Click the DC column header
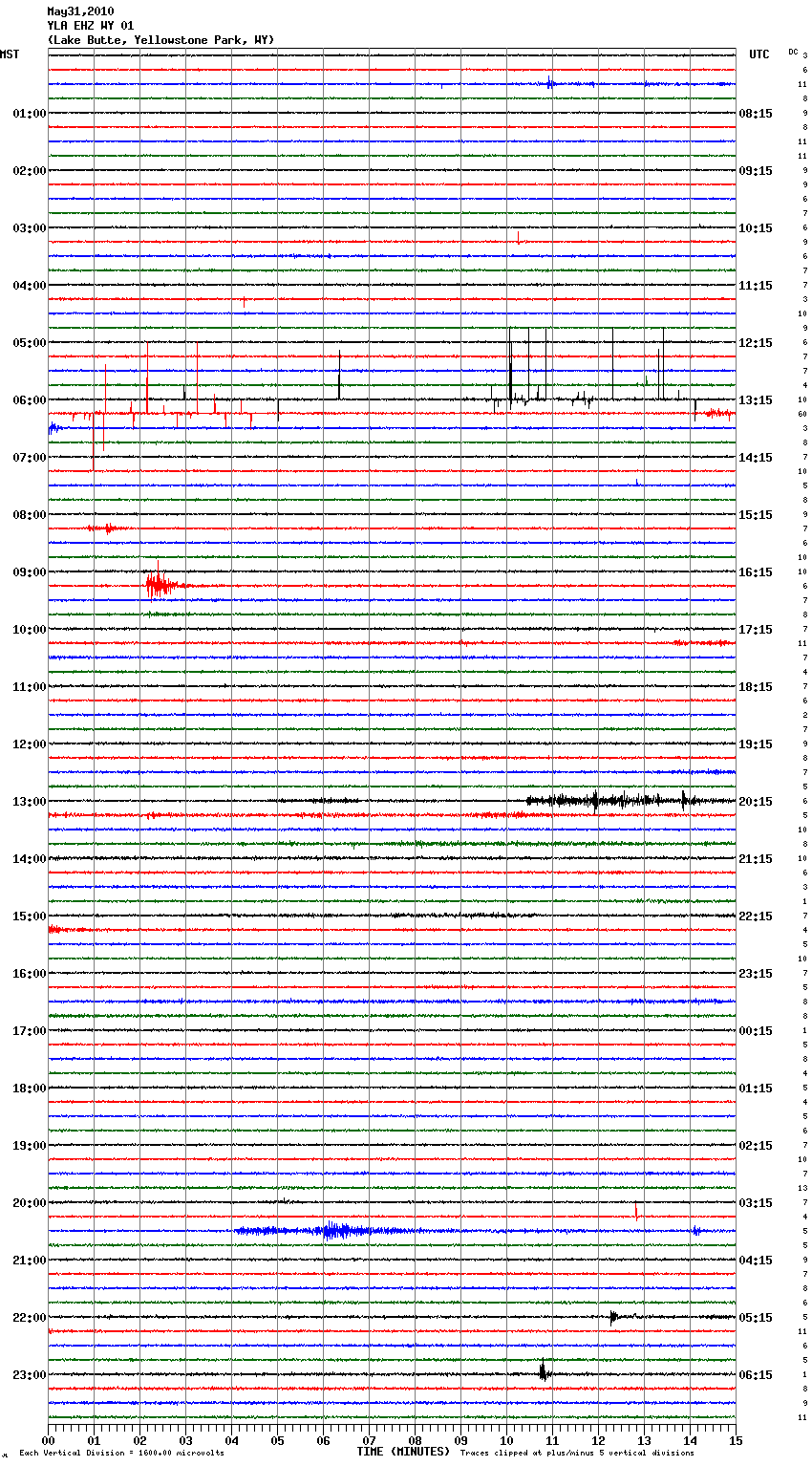The height and width of the screenshot is (1466, 812). (x=793, y=52)
